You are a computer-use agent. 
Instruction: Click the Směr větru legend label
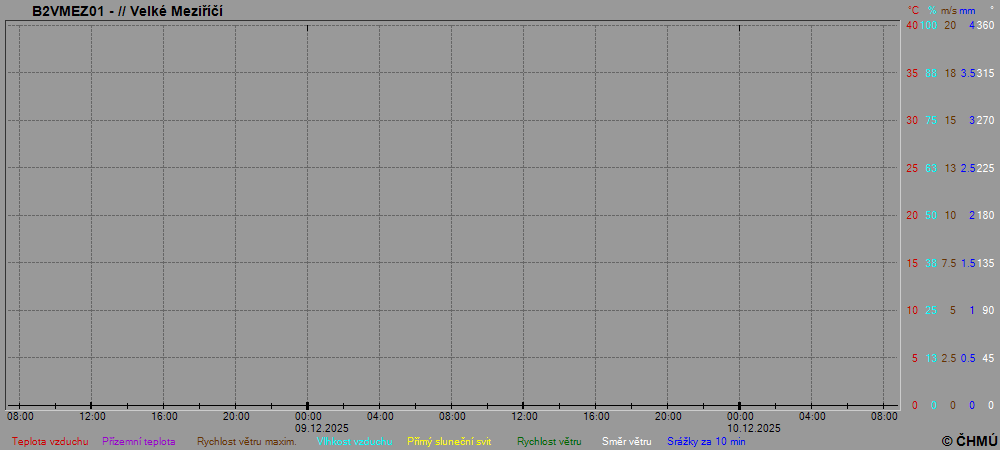click(x=626, y=441)
